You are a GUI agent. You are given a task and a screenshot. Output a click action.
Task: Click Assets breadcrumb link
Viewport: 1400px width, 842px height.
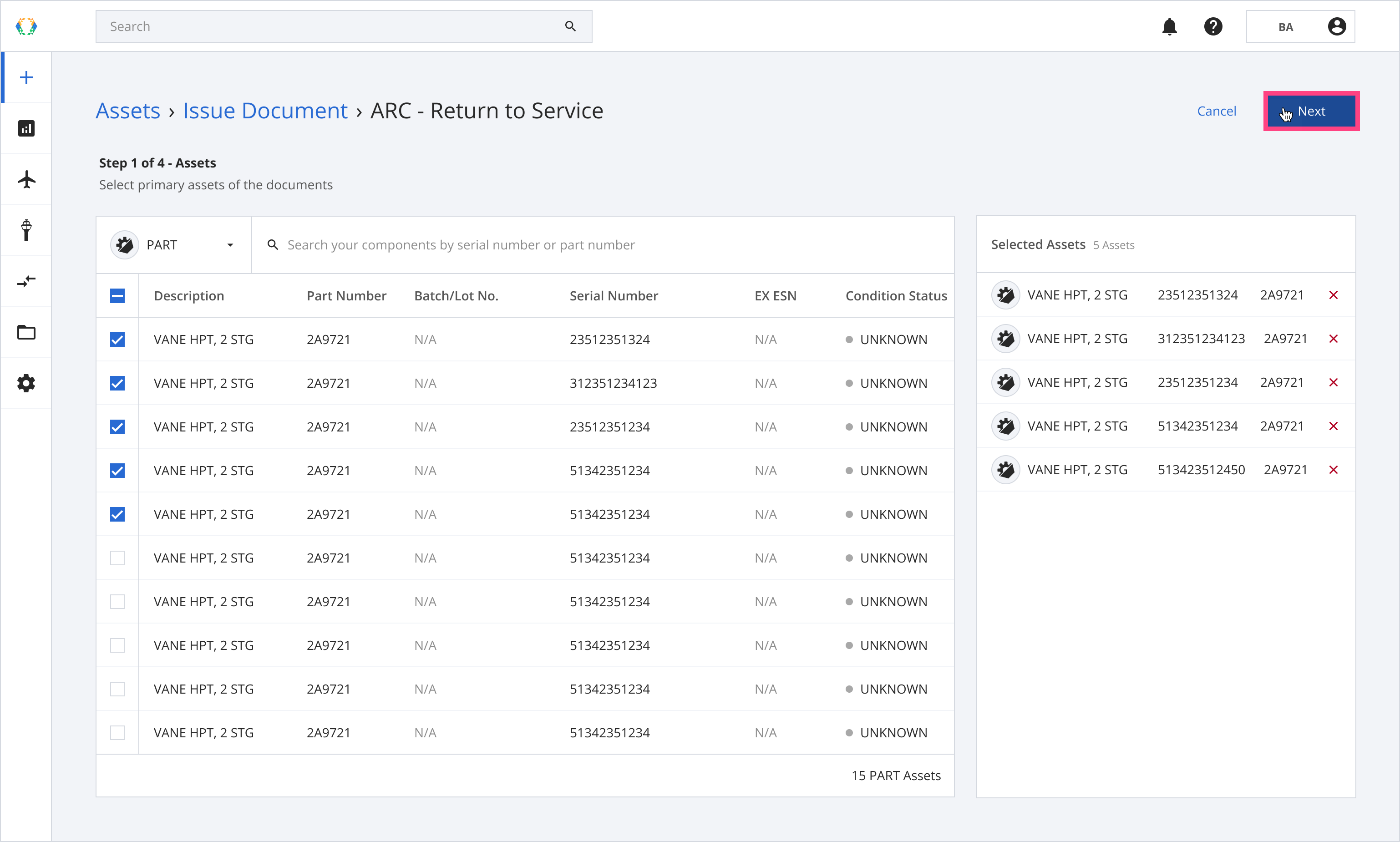pyautogui.click(x=128, y=111)
